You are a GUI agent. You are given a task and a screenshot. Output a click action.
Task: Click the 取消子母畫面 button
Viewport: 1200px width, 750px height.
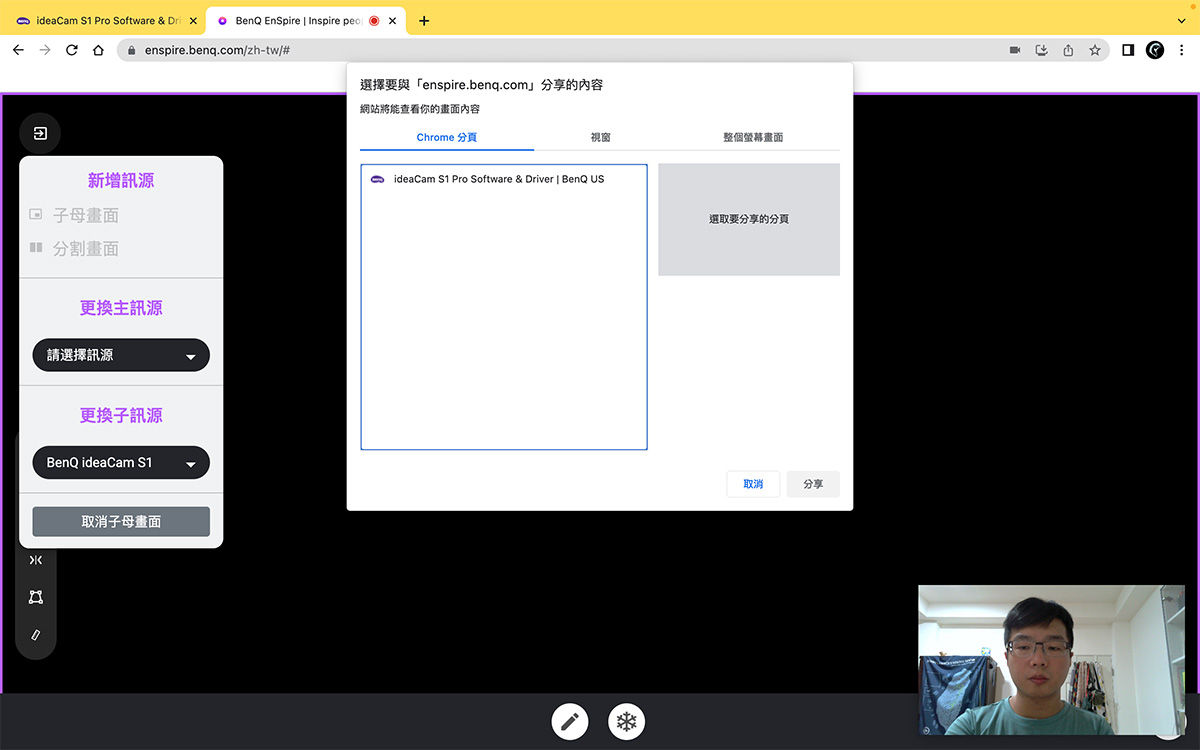point(121,521)
